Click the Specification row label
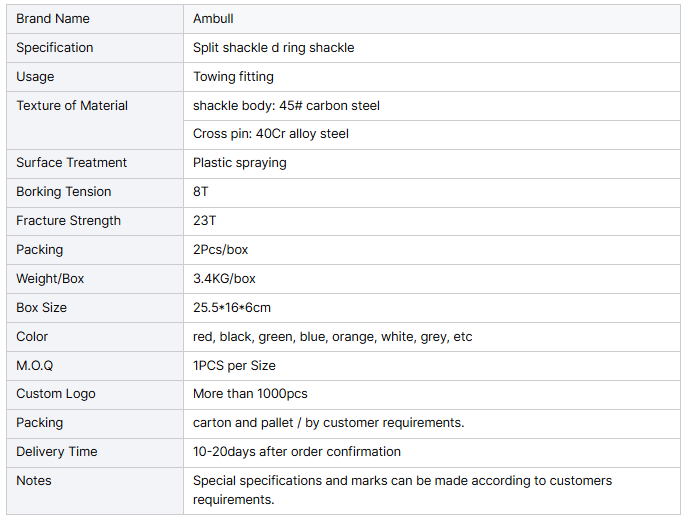Screen dimensions: 685x521 tap(55, 48)
